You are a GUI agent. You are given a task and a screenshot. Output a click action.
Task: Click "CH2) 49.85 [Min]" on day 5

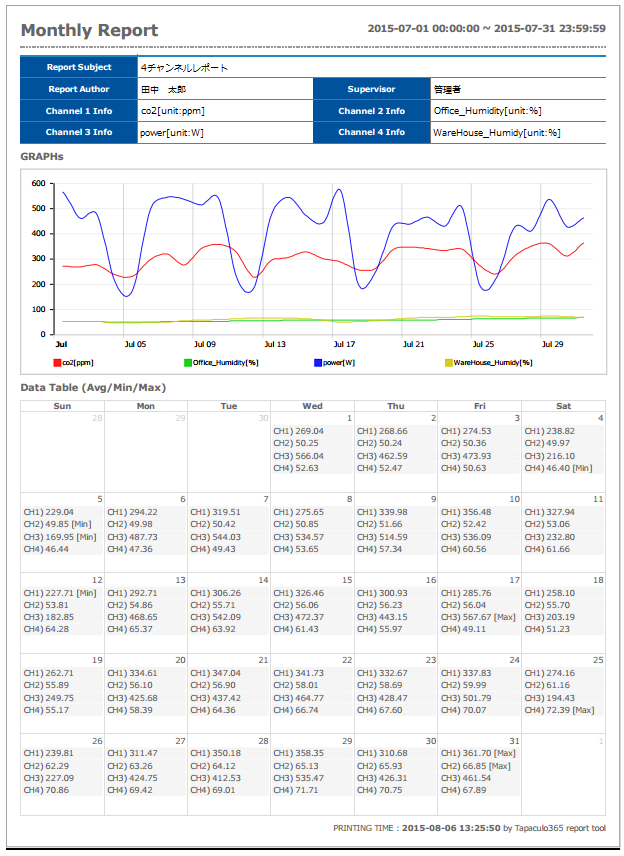pos(58,524)
